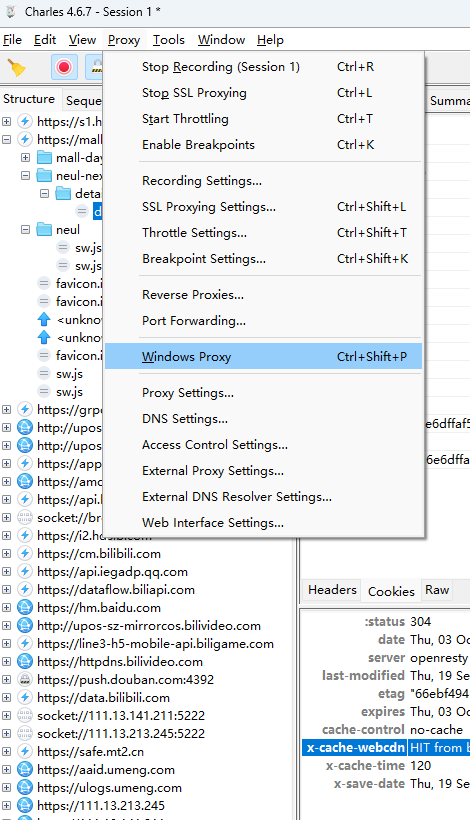Select Start Throttling menu entry

263,119
